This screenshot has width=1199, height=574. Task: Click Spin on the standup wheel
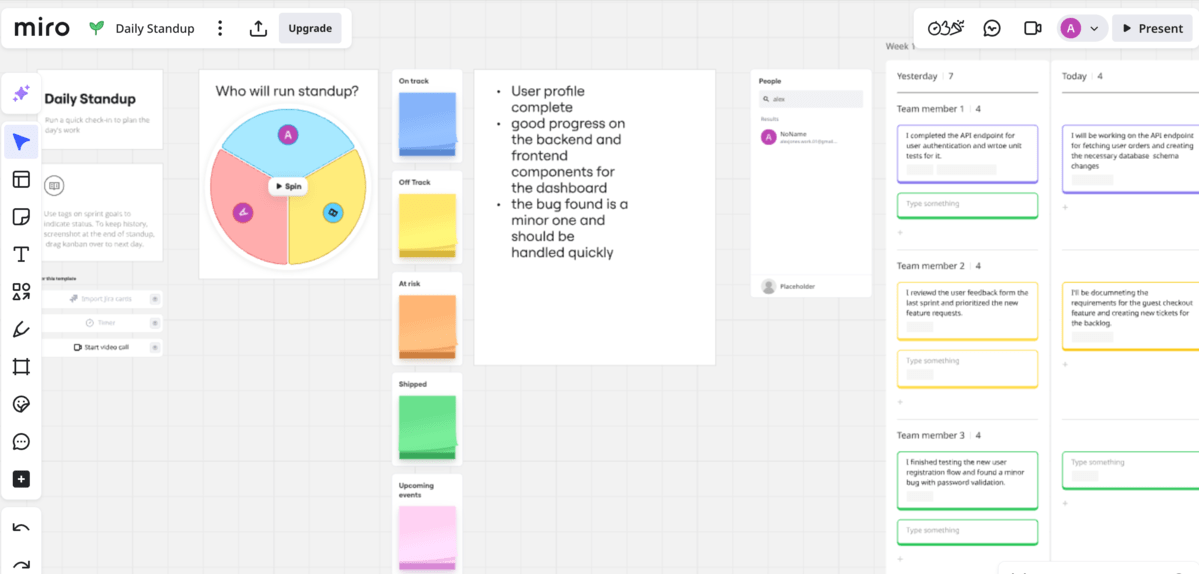coord(288,186)
